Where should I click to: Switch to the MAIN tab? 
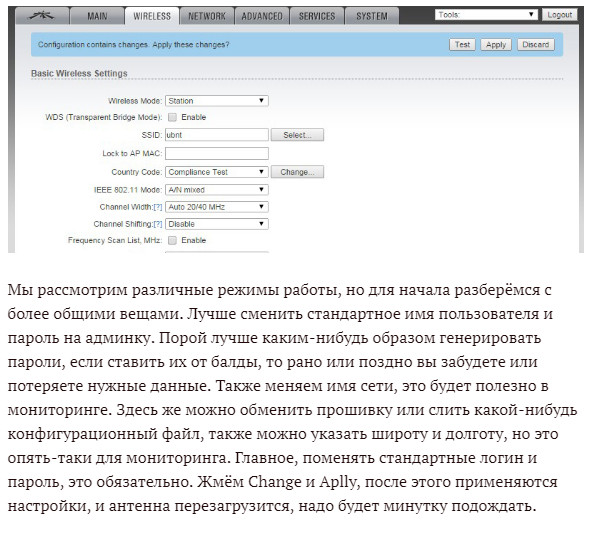pyautogui.click(x=97, y=16)
